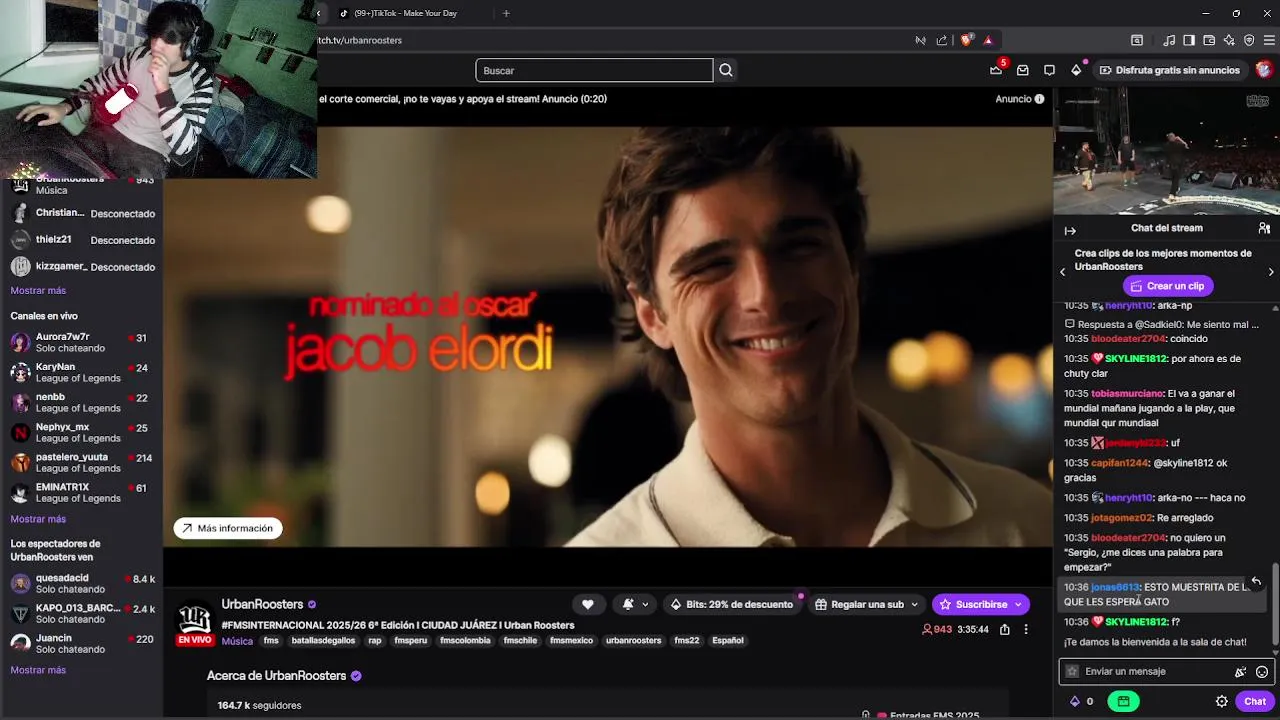The height and width of the screenshot is (720, 1280).
Task: Open quesadacid recommended channel
Action: click(x=81, y=583)
